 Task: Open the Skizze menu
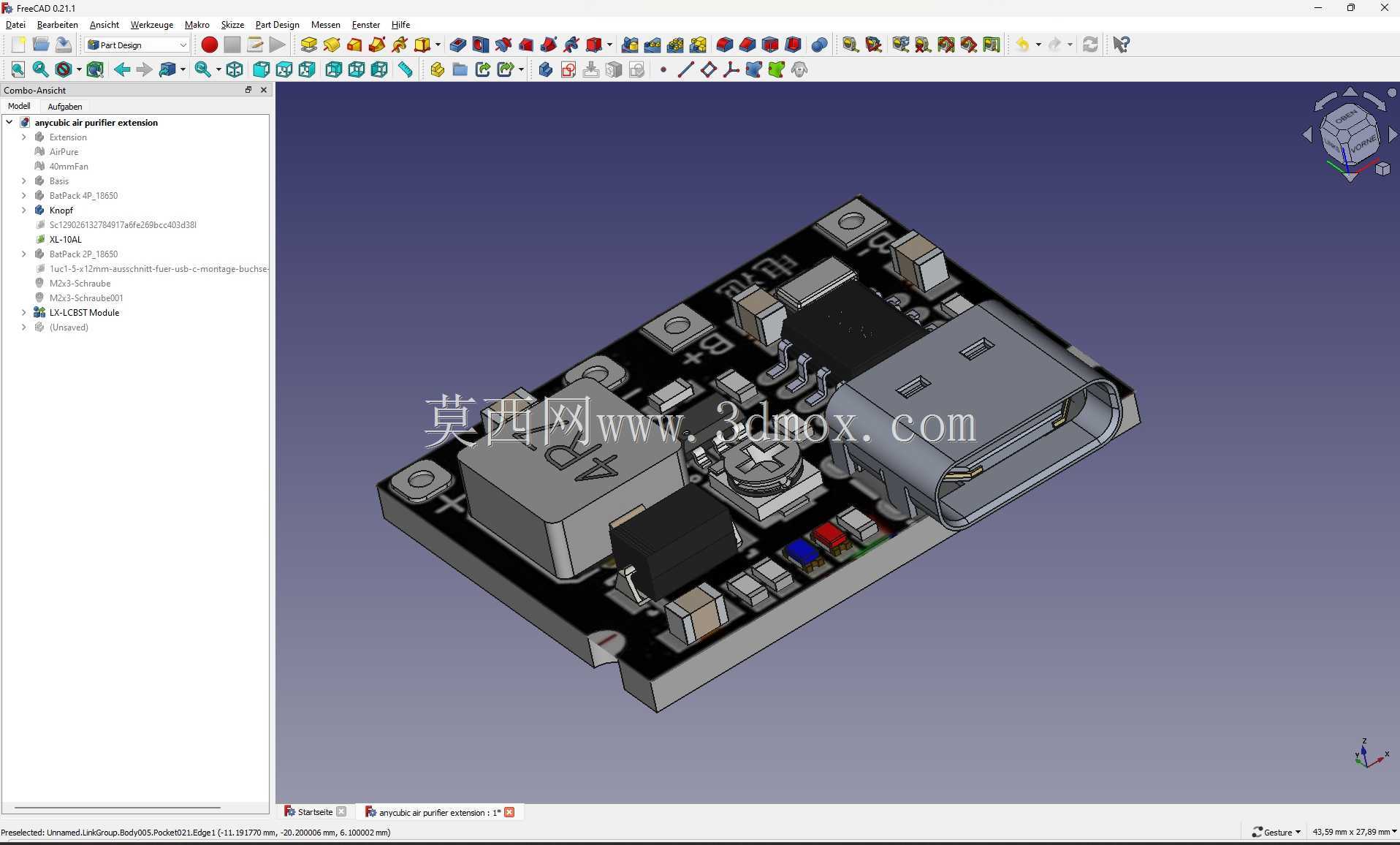click(x=232, y=24)
